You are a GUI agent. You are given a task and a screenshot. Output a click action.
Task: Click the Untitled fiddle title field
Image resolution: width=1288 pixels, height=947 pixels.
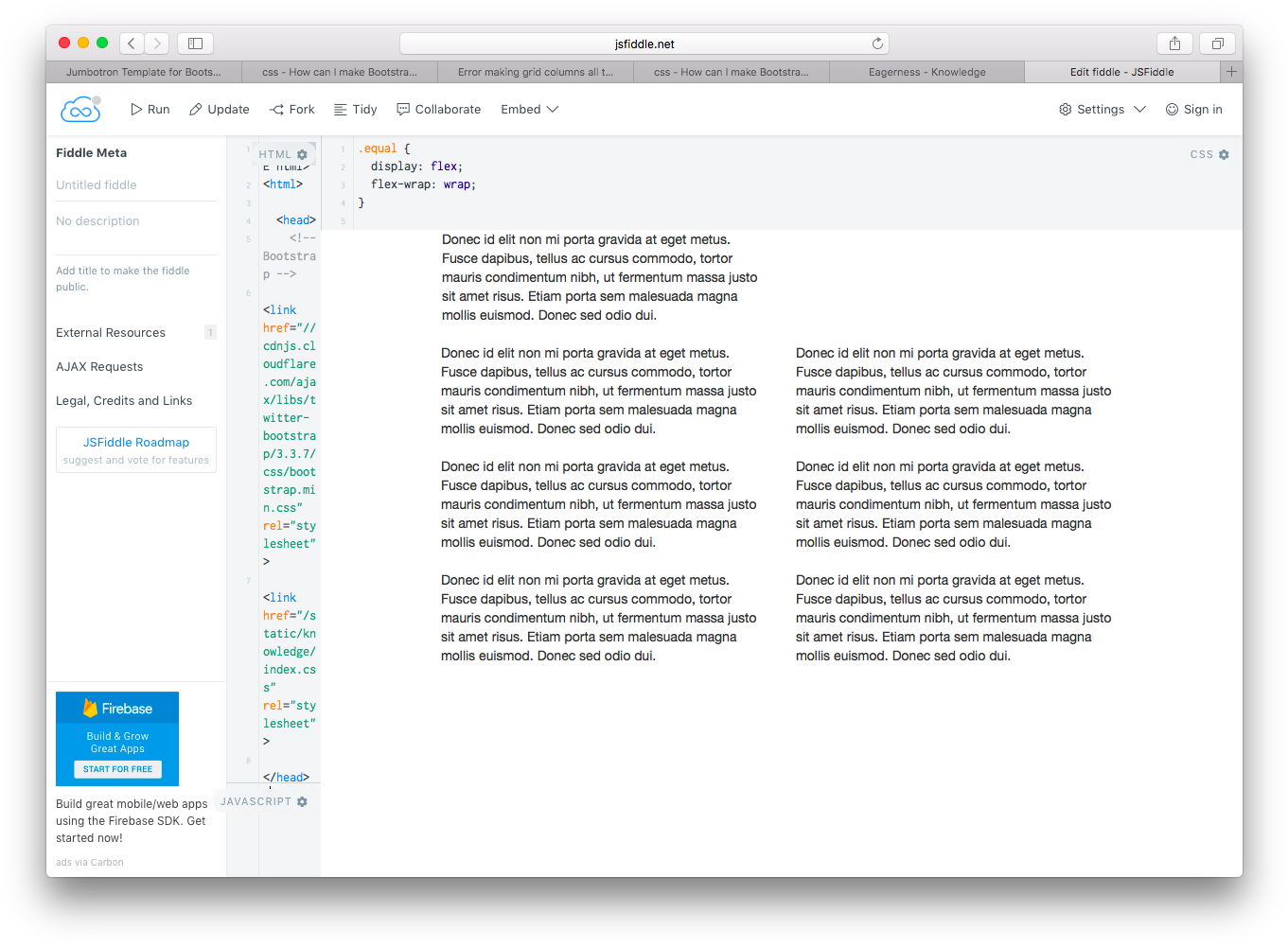pos(97,185)
